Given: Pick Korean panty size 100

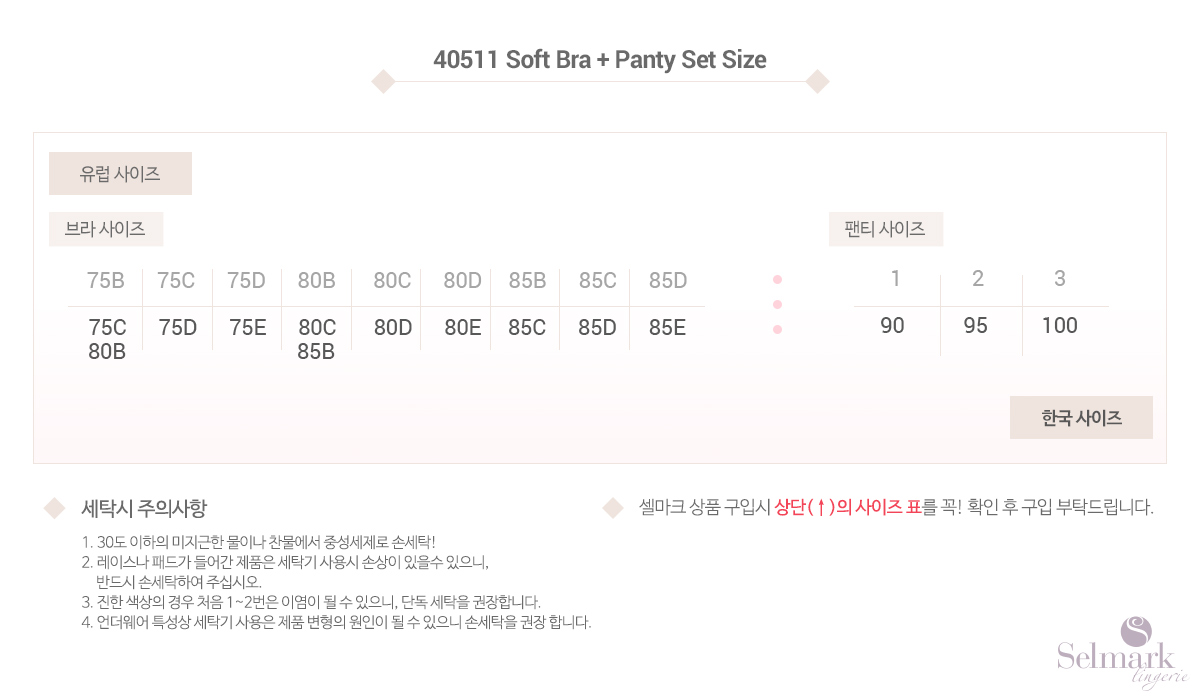Looking at the screenshot, I should click(x=1060, y=326).
